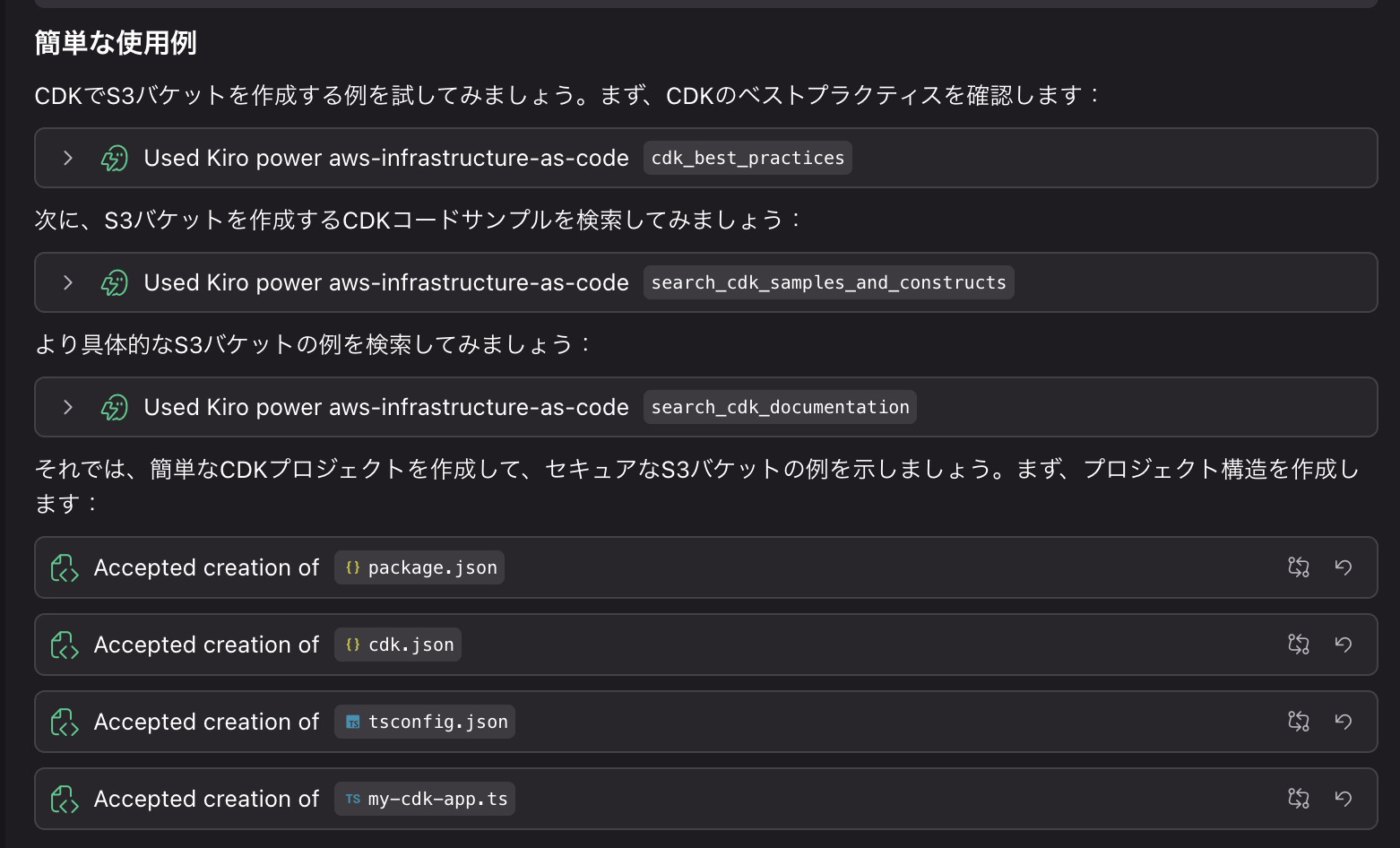Screen dimensions: 1400x848
Task: Click the tsconfig.json file name chip
Action: (x=424, y=722)
